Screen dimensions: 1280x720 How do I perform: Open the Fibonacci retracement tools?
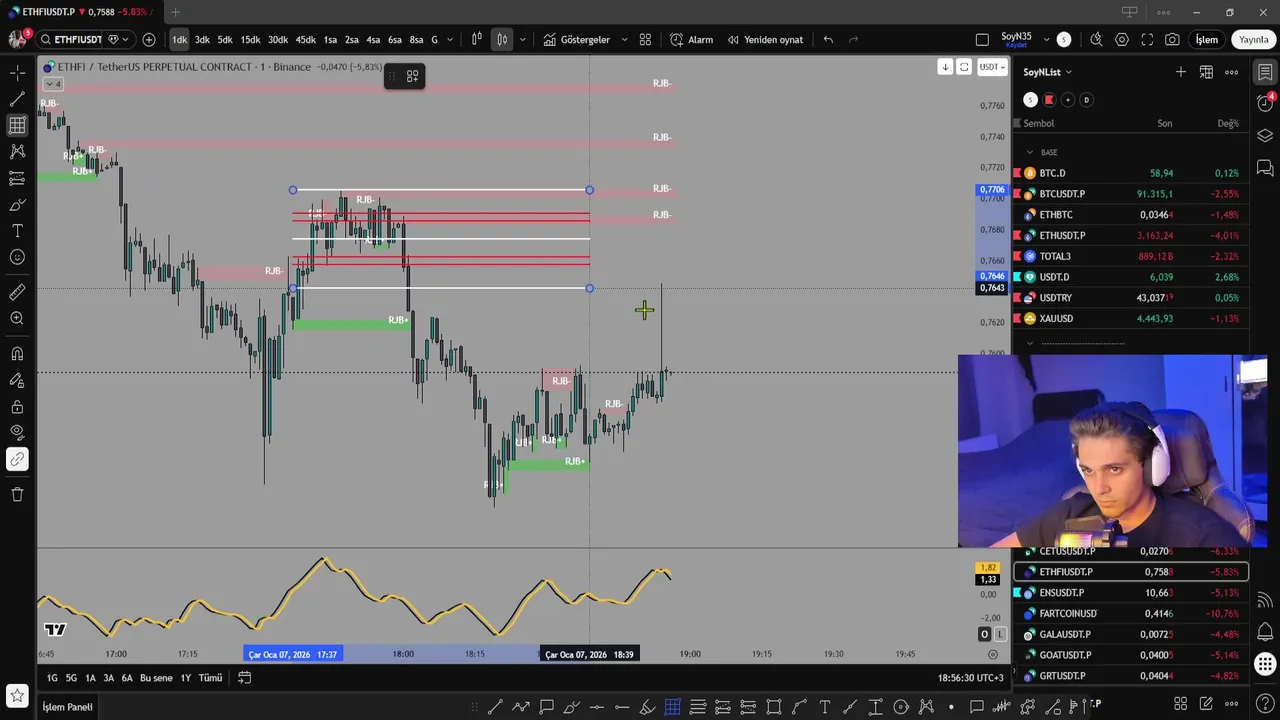coord(17,125)
